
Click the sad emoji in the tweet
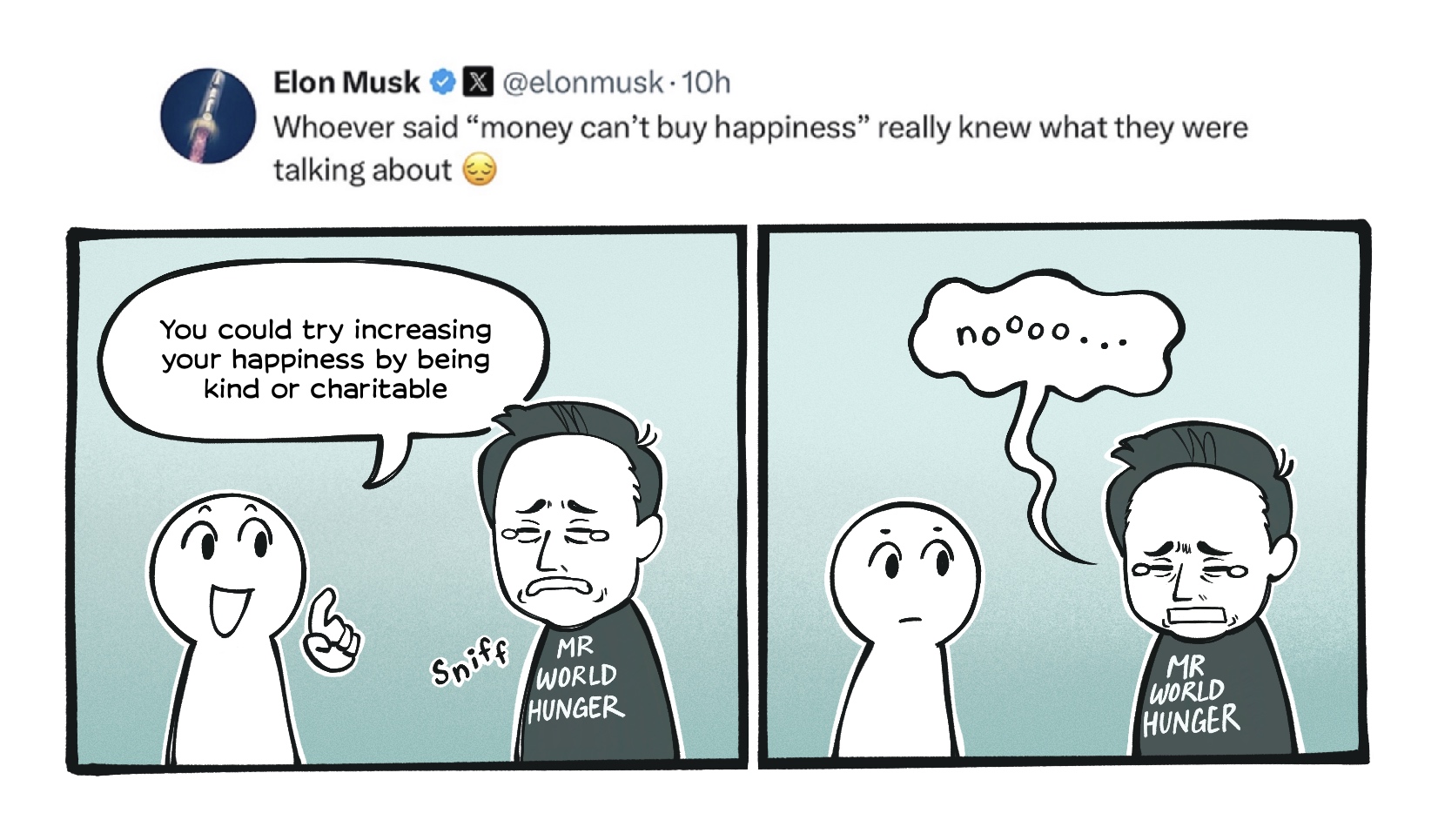(480, 170)
